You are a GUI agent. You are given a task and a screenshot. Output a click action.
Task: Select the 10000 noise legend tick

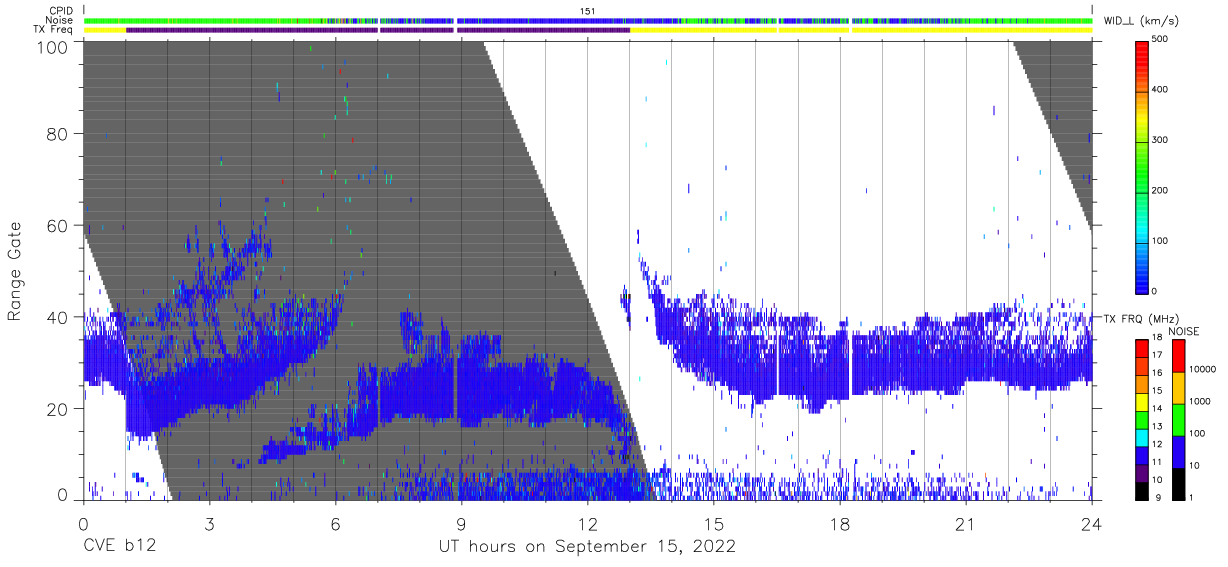[1202, 369]
